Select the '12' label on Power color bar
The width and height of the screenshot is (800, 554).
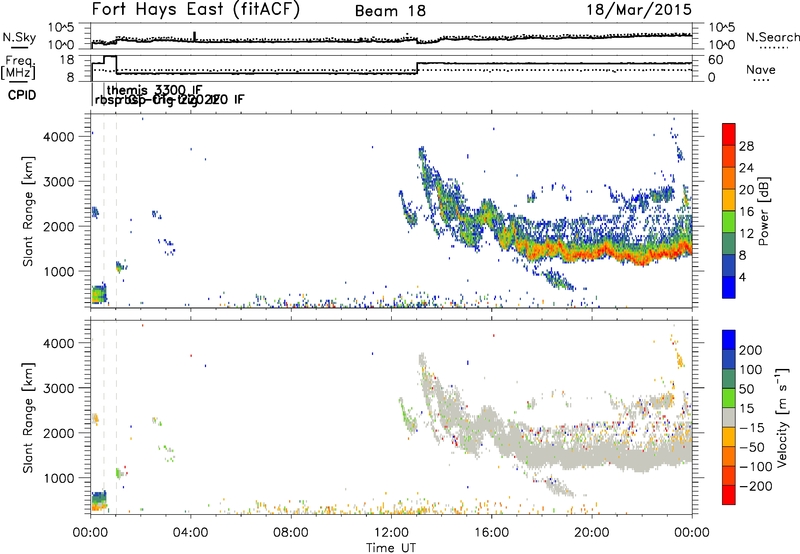(746, 234)
